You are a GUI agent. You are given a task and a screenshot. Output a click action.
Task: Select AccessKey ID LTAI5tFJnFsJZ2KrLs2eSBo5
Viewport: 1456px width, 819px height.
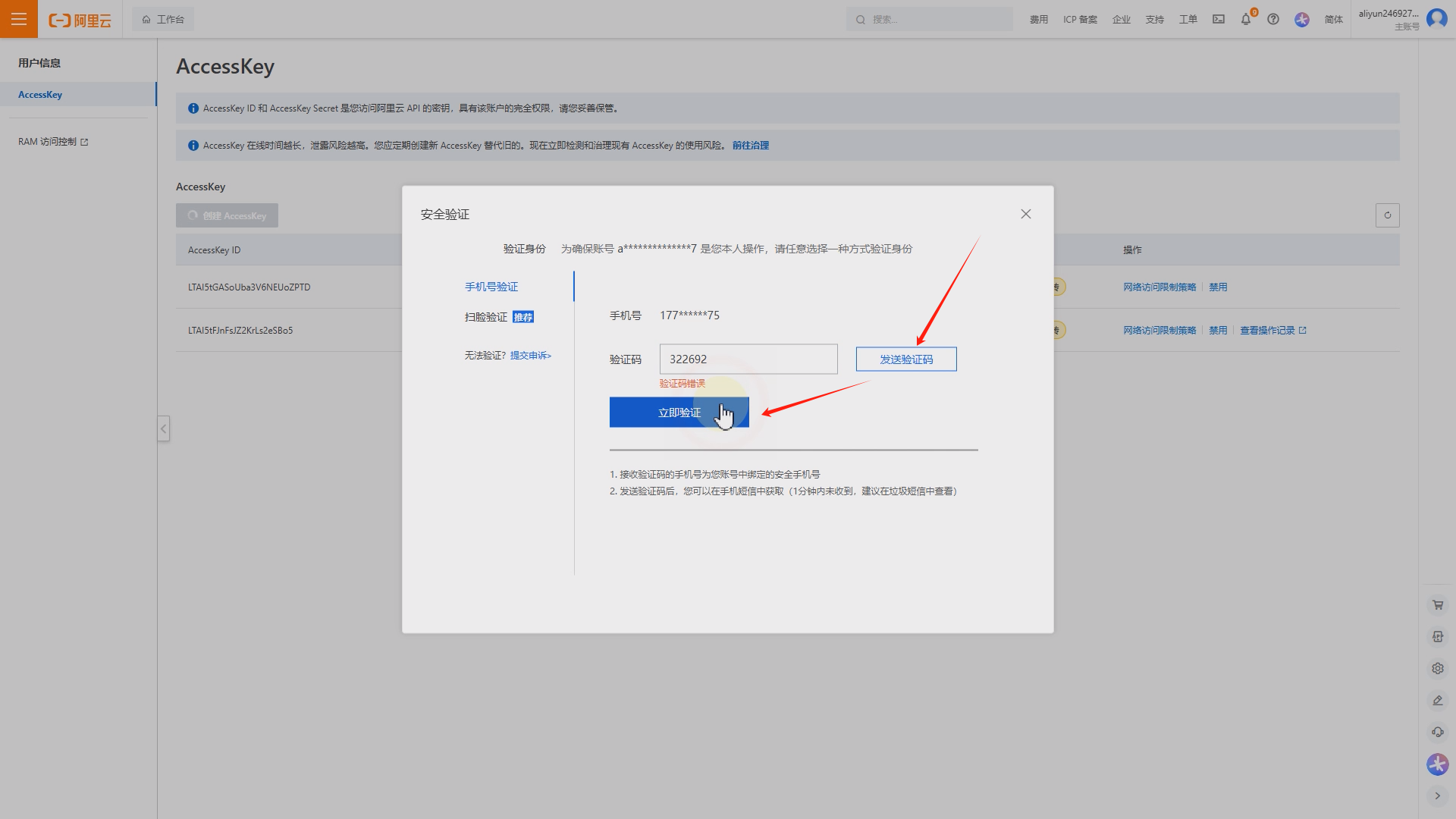click(240, 331)
